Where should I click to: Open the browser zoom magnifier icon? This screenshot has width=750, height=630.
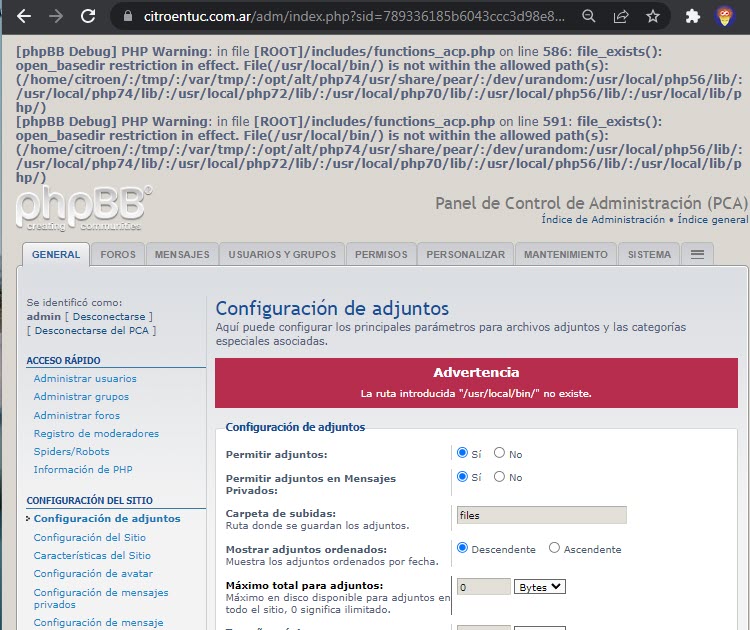tap(589, 17)
